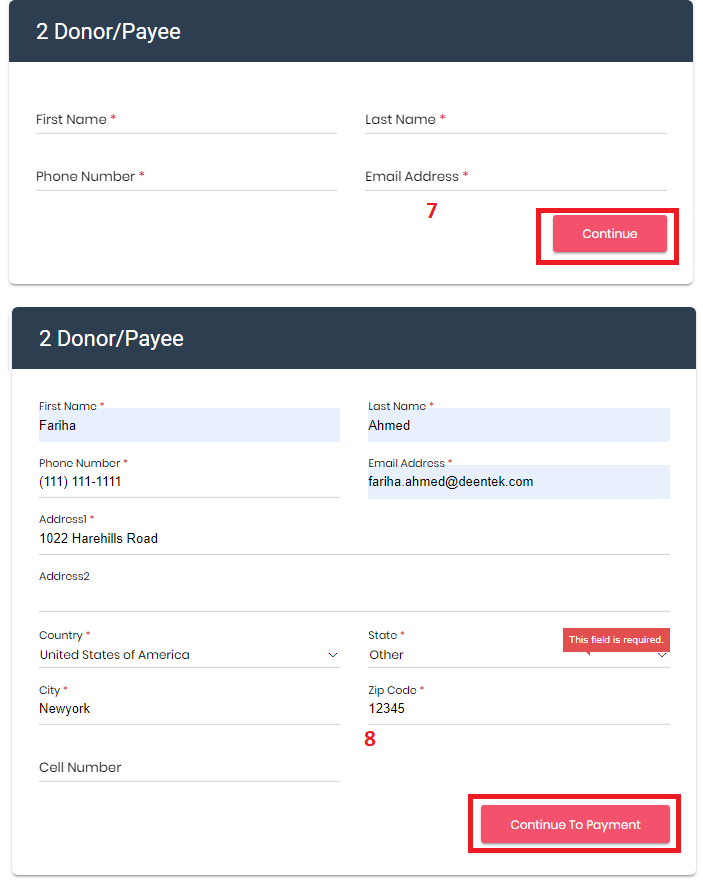703x883 pixels.
Task: Click the First Name field containing Fariha
Action: point(189,425)
